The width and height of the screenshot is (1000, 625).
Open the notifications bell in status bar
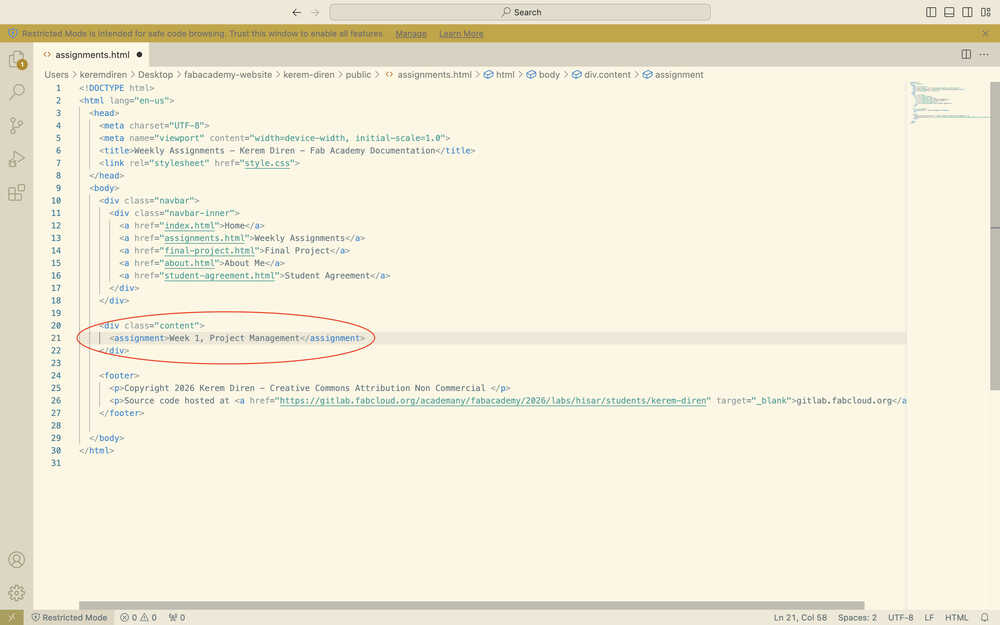(985, 617)
